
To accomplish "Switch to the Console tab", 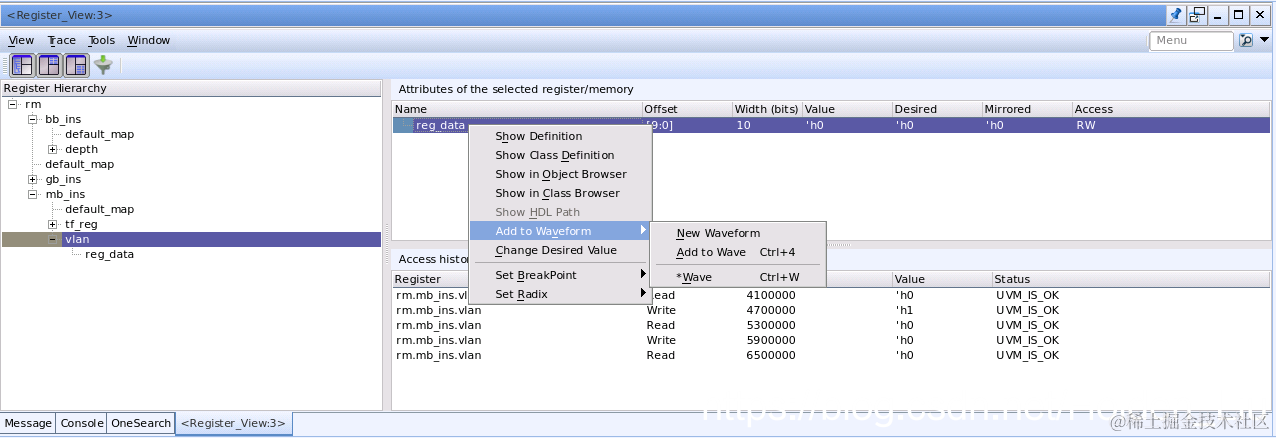I will pyautogui.click(x=82, y=423).
